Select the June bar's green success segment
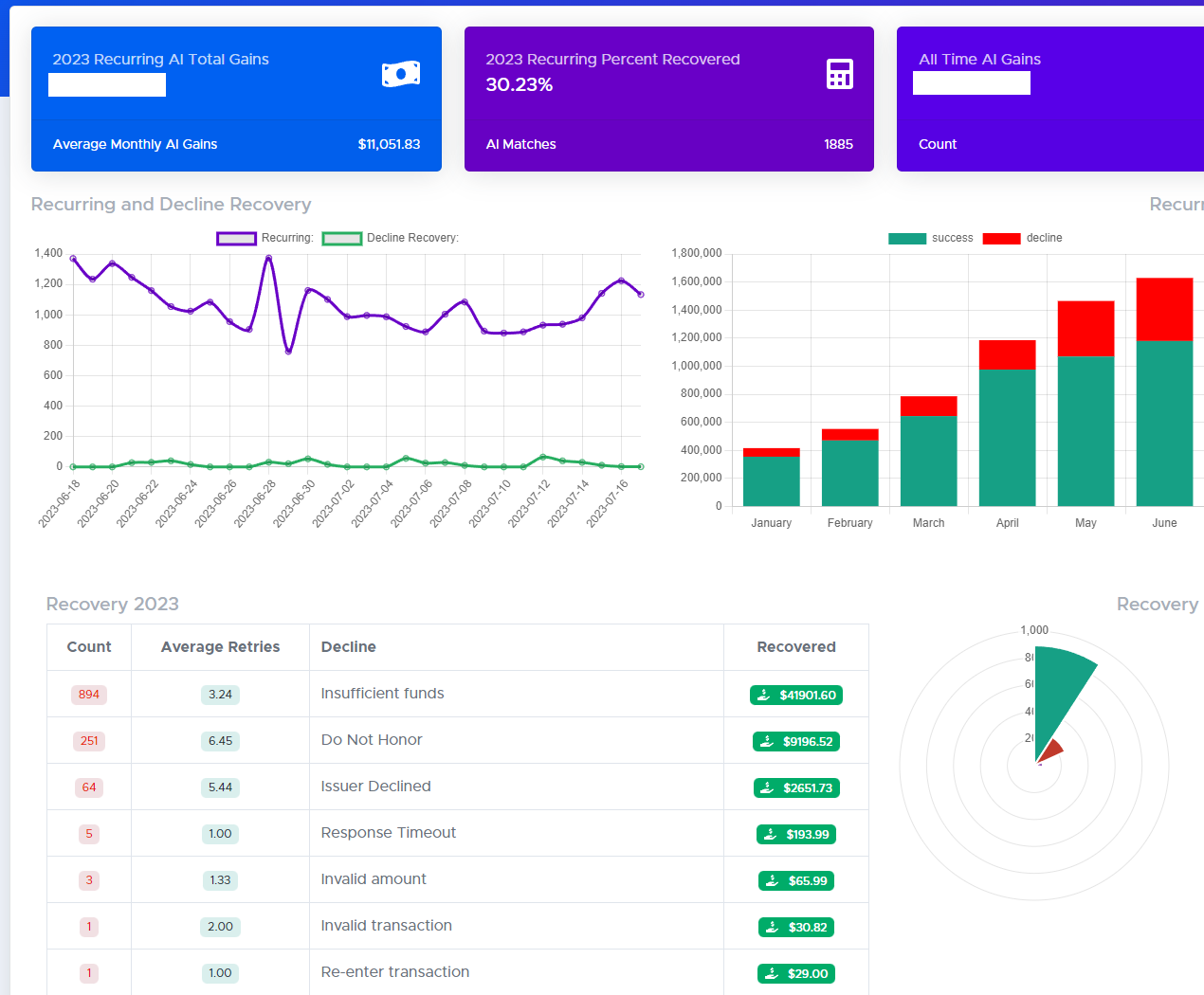1204x995 pixels. 1164,422
